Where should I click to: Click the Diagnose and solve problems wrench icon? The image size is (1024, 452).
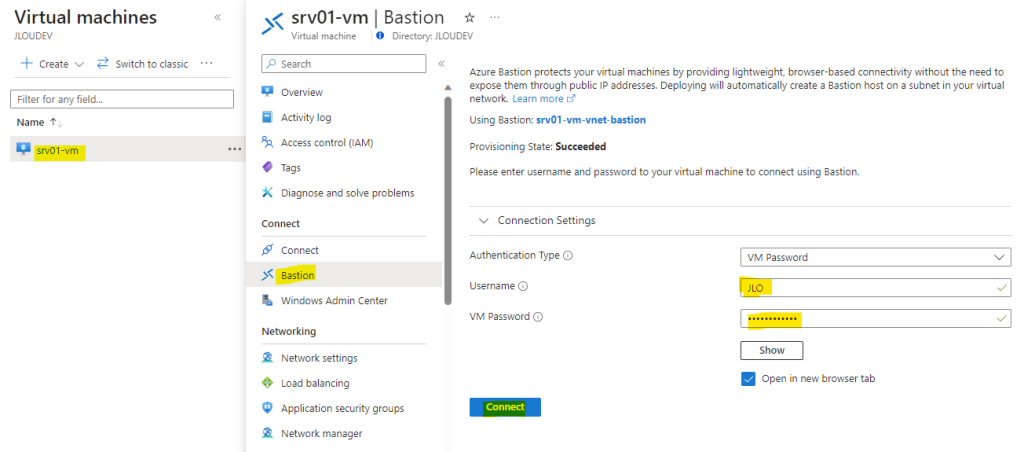click(x=267, y=192)
